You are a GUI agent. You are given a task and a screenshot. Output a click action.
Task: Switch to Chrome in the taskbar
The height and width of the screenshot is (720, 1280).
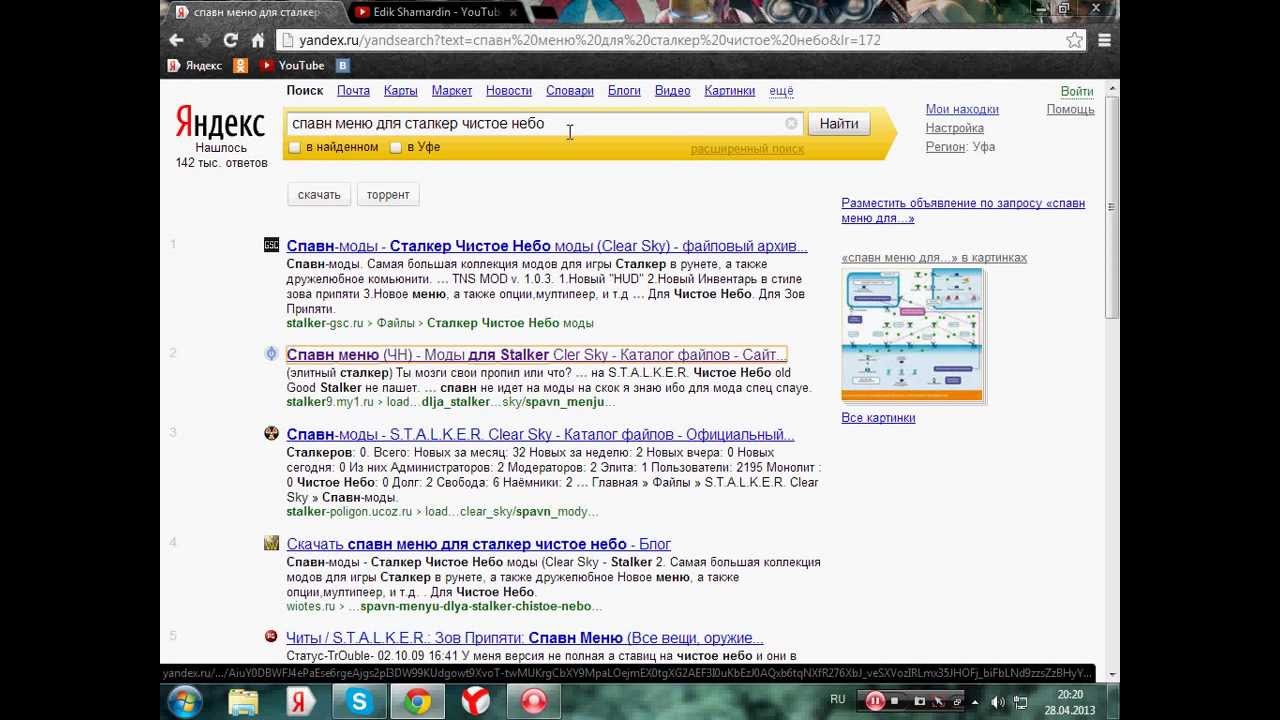point(417,702)
